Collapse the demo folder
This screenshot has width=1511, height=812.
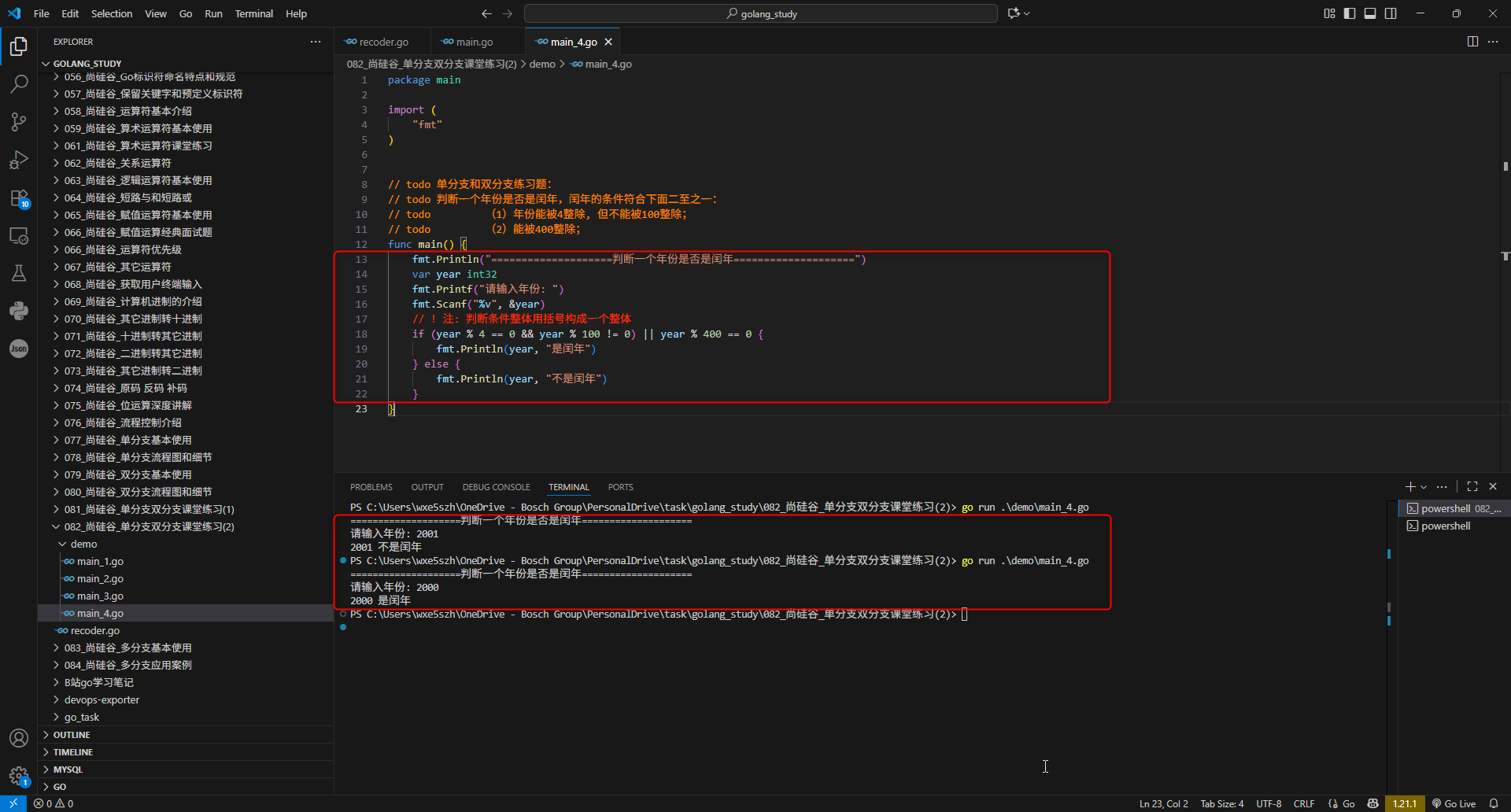pyautogui.click(x=186, y=544)
